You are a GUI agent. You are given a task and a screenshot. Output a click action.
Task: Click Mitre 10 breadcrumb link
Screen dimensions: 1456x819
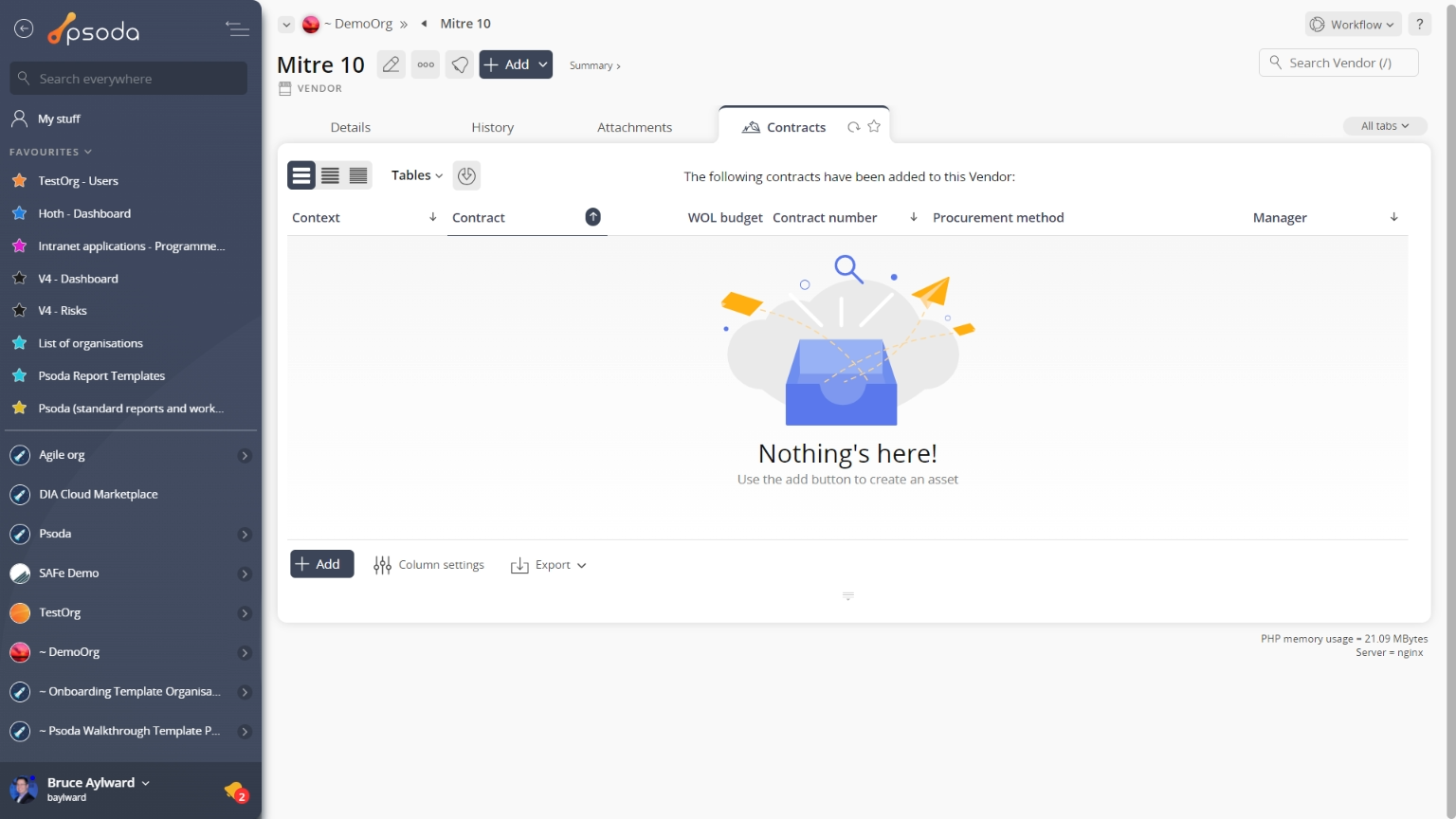click(465, 24)
